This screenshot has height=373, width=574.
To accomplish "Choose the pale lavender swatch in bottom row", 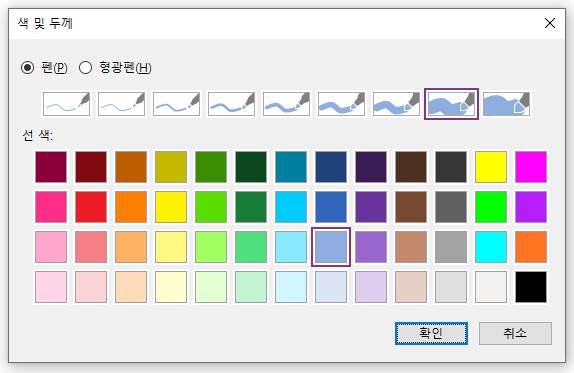I will [371, 287].
